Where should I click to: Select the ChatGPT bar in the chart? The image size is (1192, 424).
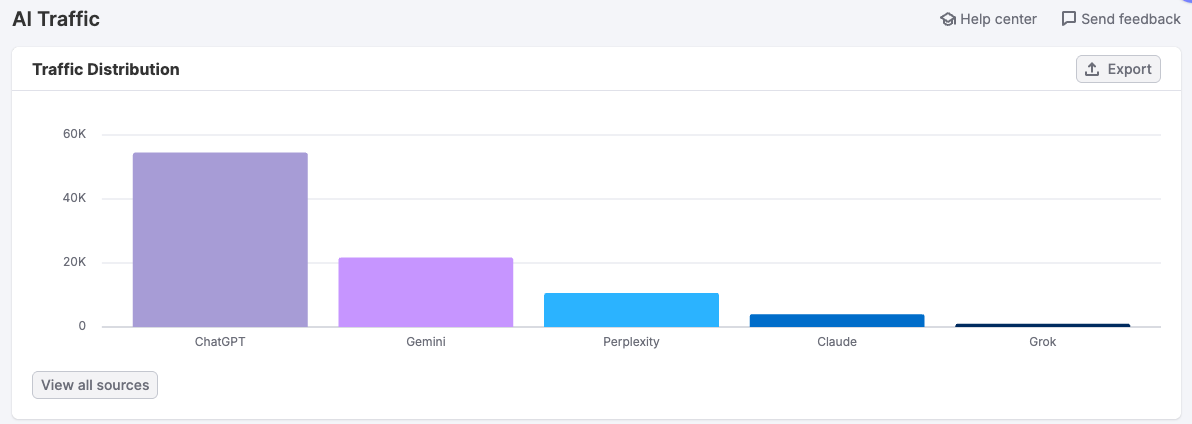tap(220, 239)
